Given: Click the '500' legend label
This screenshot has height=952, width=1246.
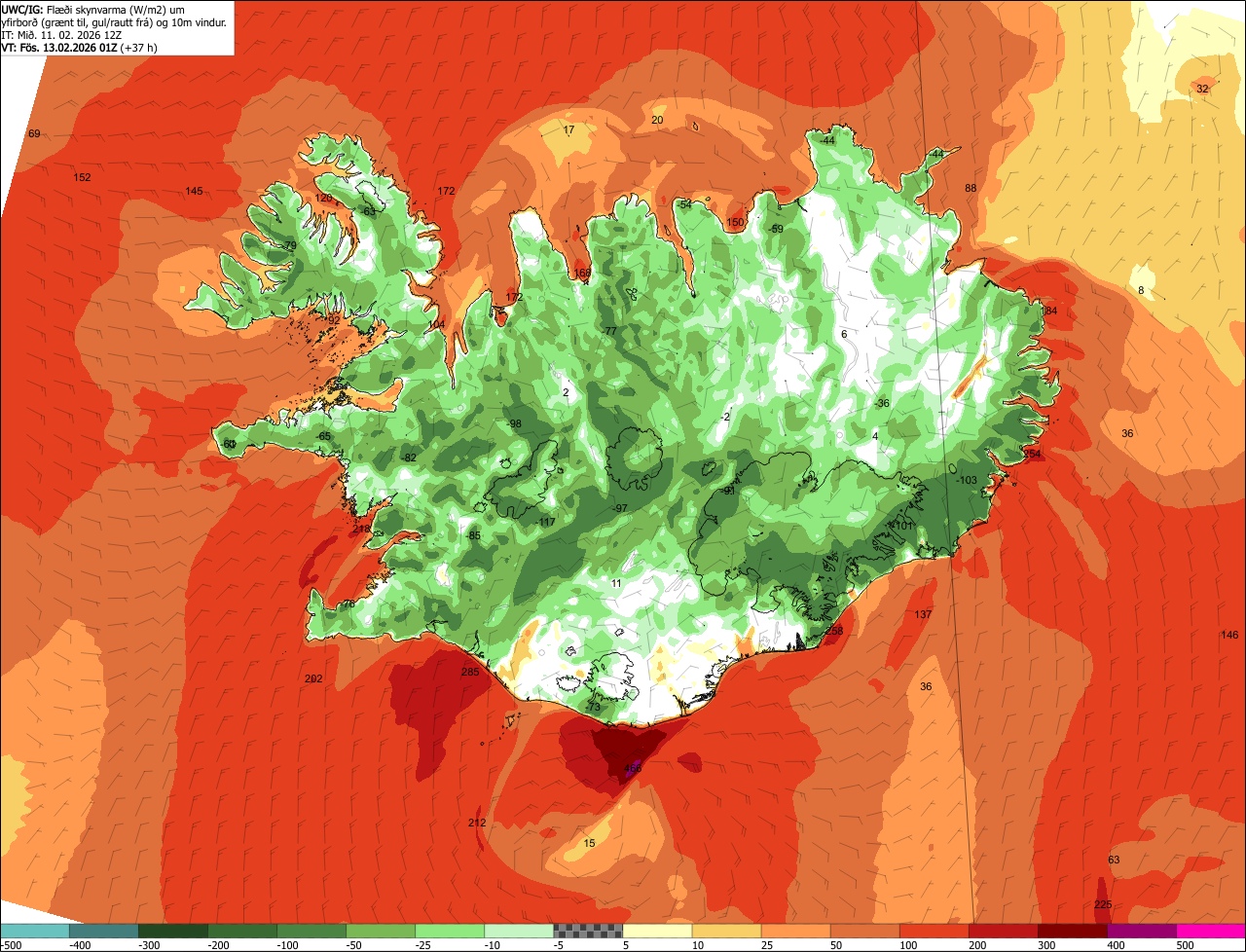Looking at the screenshot, I should (x=1185, y=945).
